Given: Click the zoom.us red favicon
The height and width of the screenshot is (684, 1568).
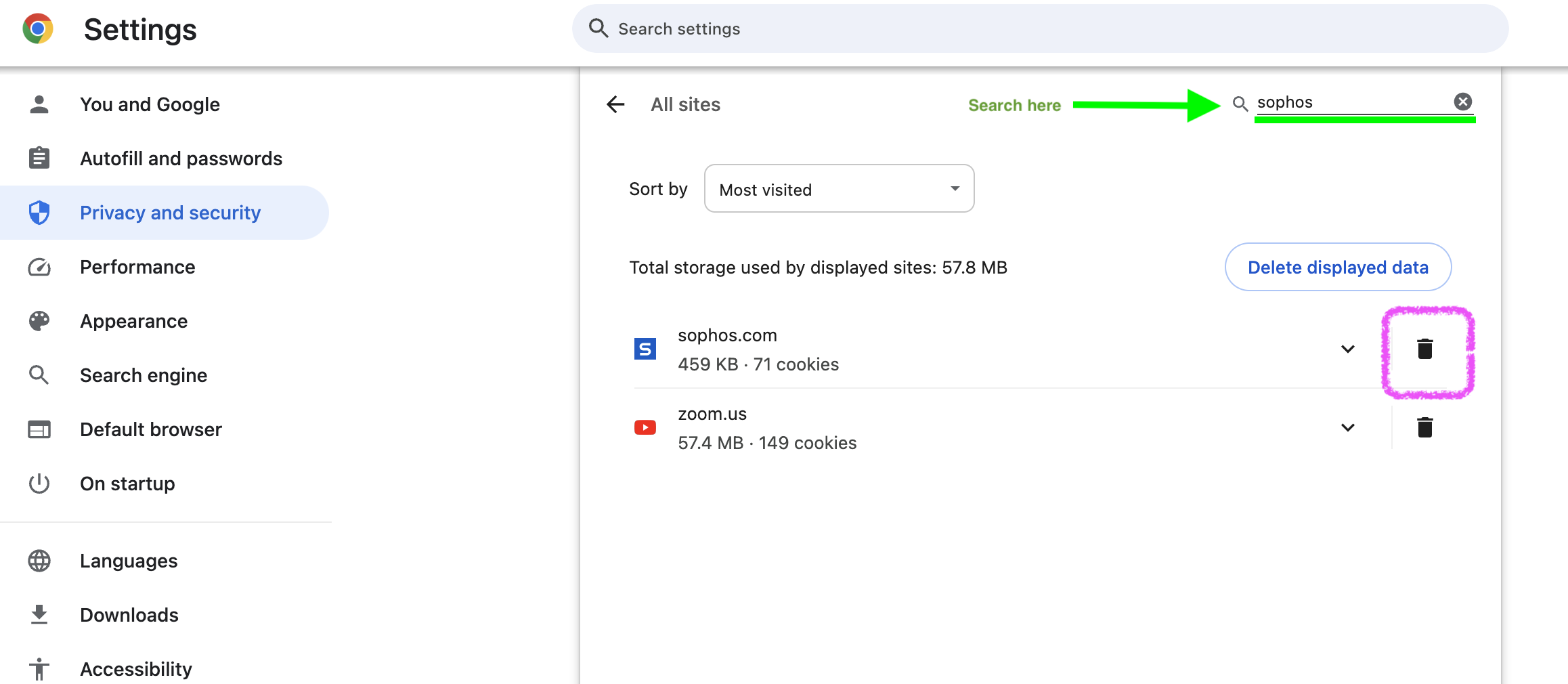Looking at the screenshot, I should click(x=645, y=427).
